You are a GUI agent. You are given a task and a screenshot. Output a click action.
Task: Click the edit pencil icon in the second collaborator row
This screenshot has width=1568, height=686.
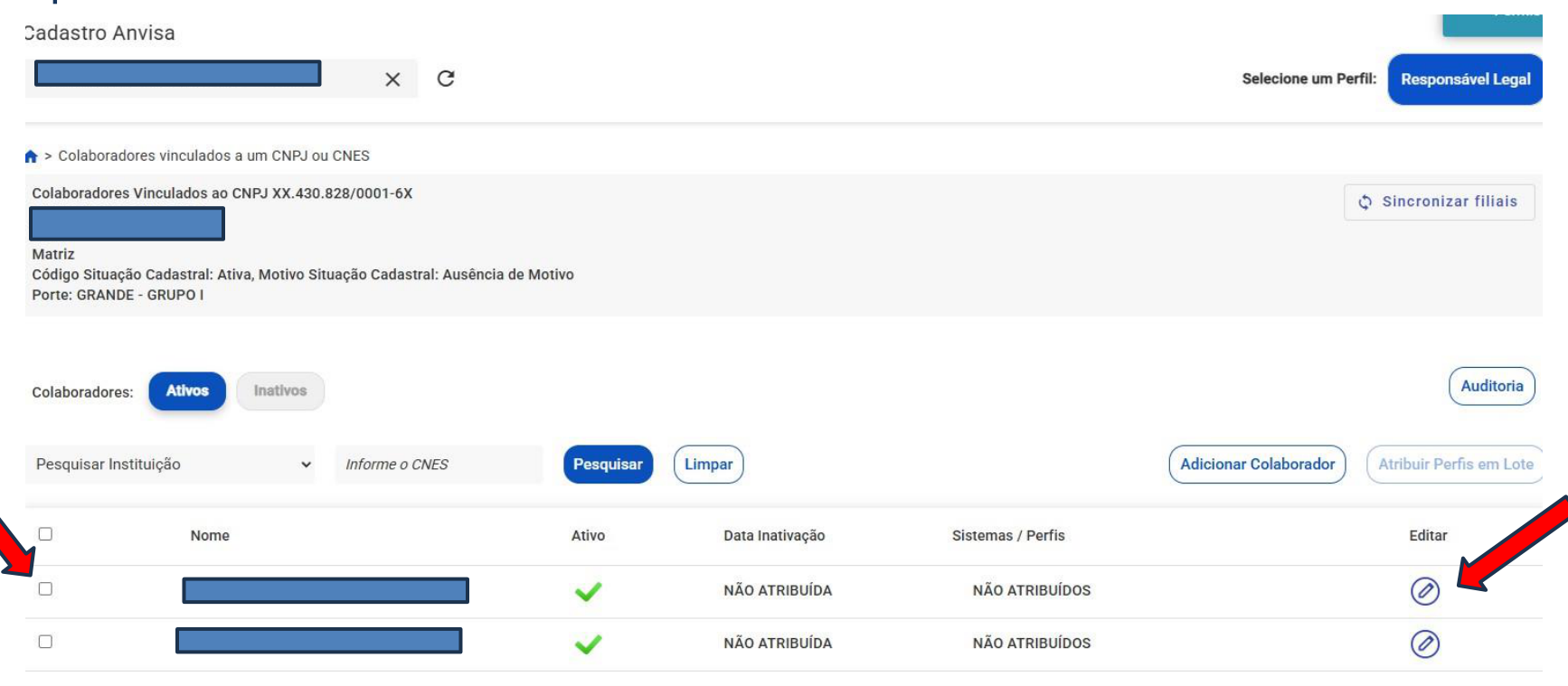coord(1425,644)
